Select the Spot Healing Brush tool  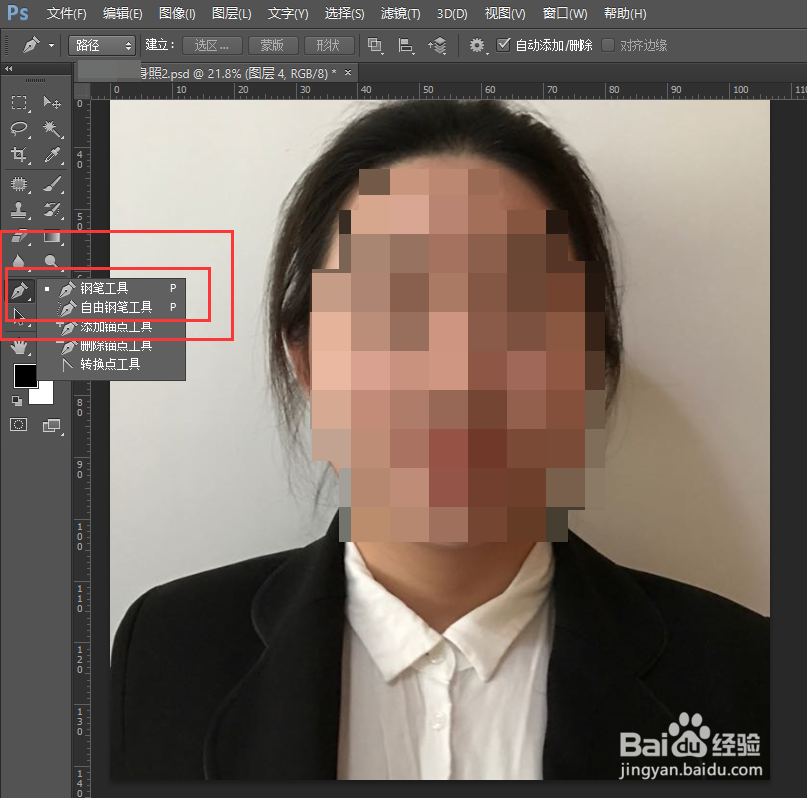tap(19, 184)
